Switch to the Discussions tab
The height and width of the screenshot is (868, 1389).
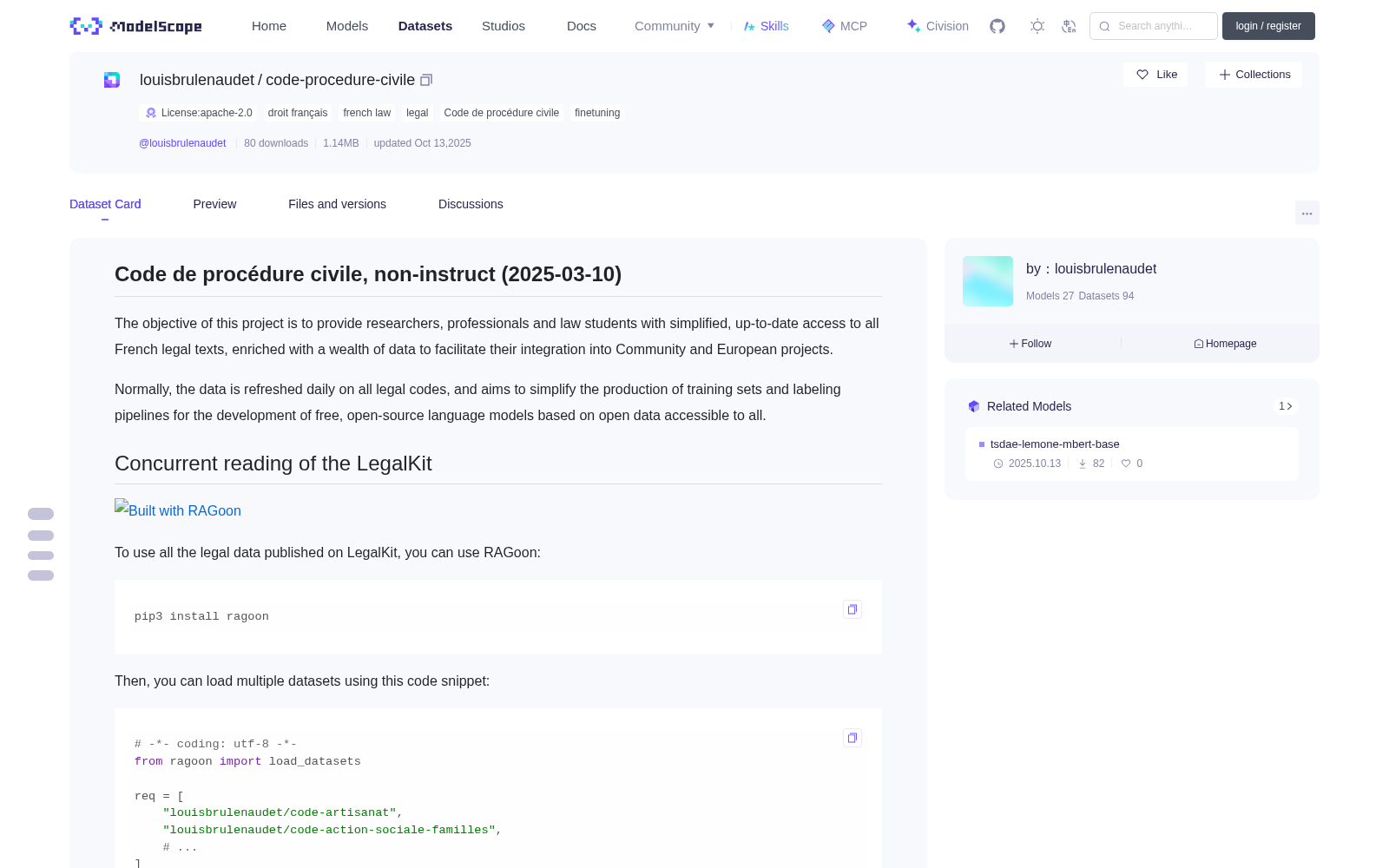tap(471, 204)
